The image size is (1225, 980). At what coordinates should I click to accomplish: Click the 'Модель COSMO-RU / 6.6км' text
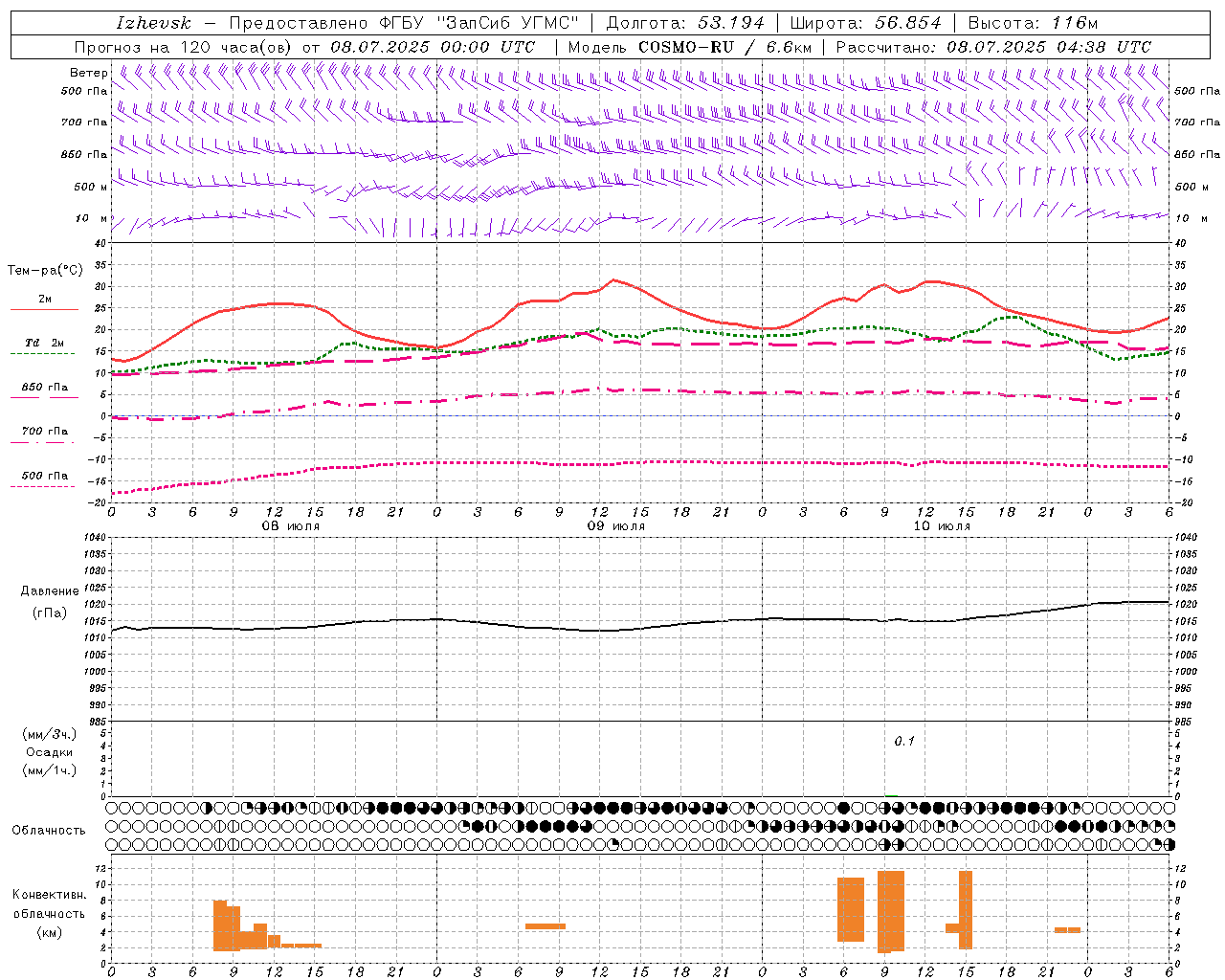point(690,47)
